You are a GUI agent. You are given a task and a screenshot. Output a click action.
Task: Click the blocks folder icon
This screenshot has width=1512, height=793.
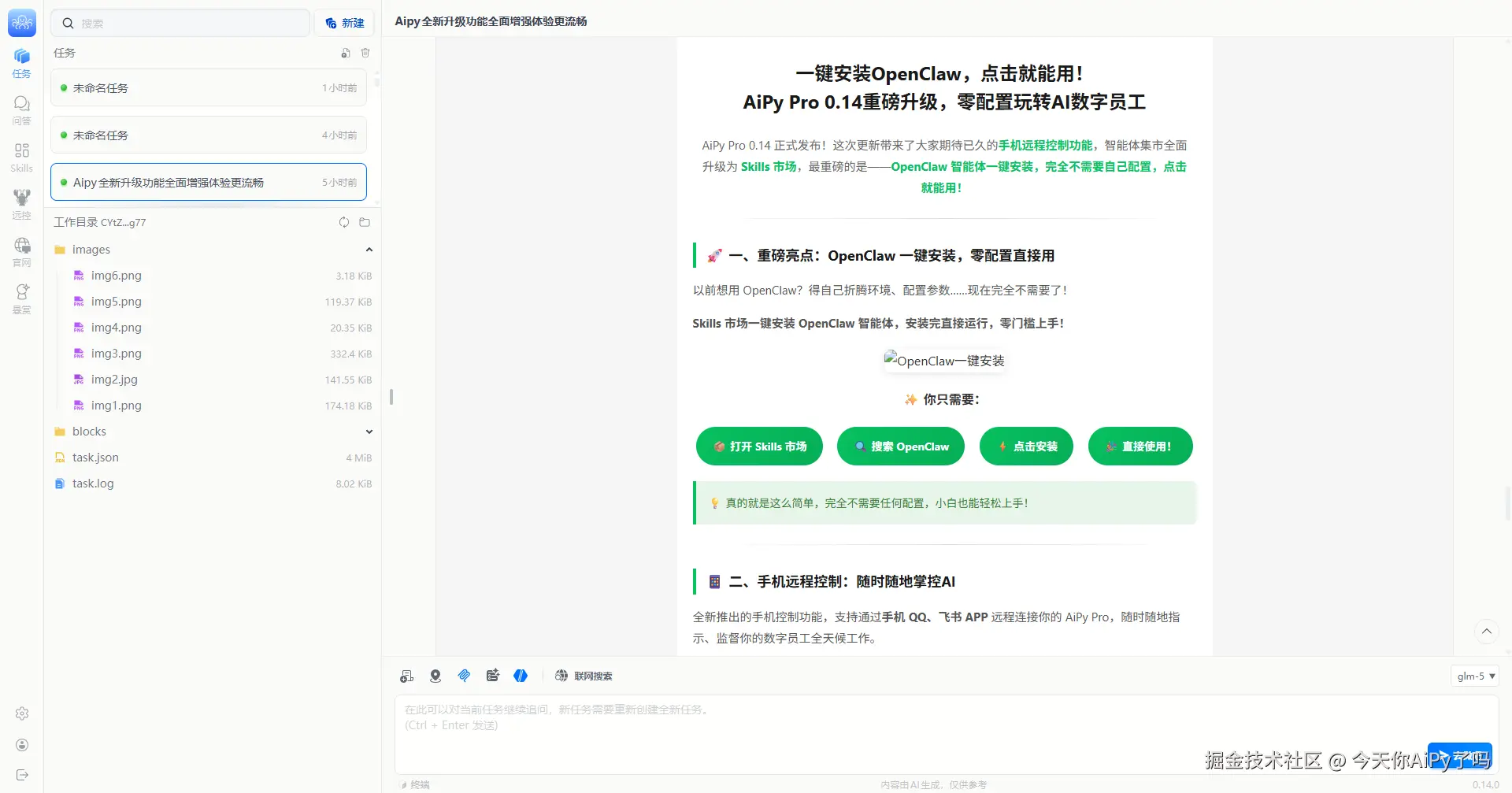(x=60, y=432)
